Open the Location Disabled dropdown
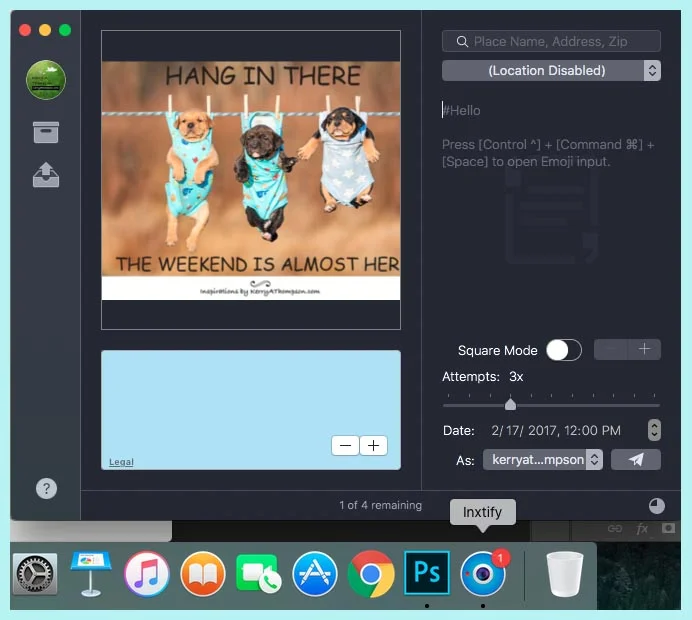 (x=551, y=71)
